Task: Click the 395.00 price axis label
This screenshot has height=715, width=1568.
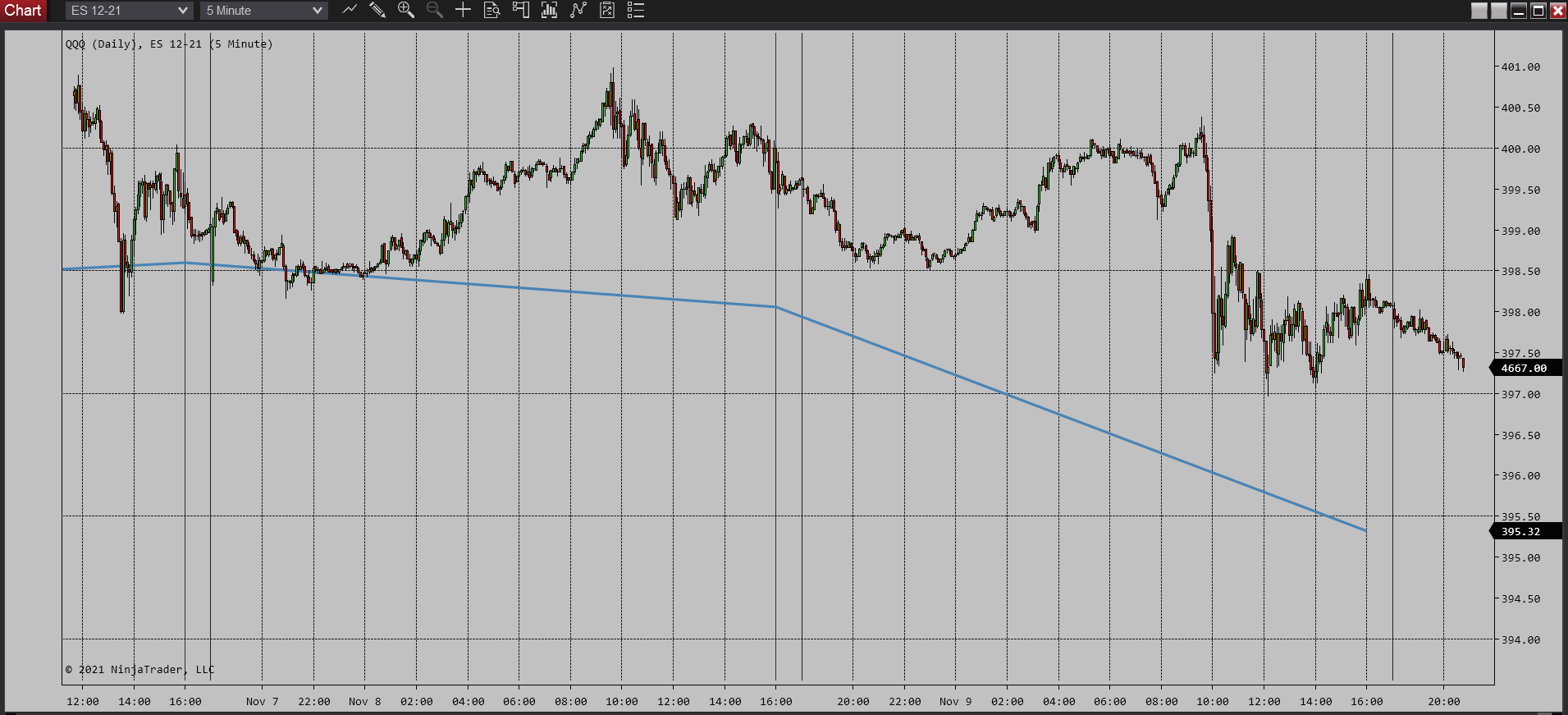Action: [1520, 558]
